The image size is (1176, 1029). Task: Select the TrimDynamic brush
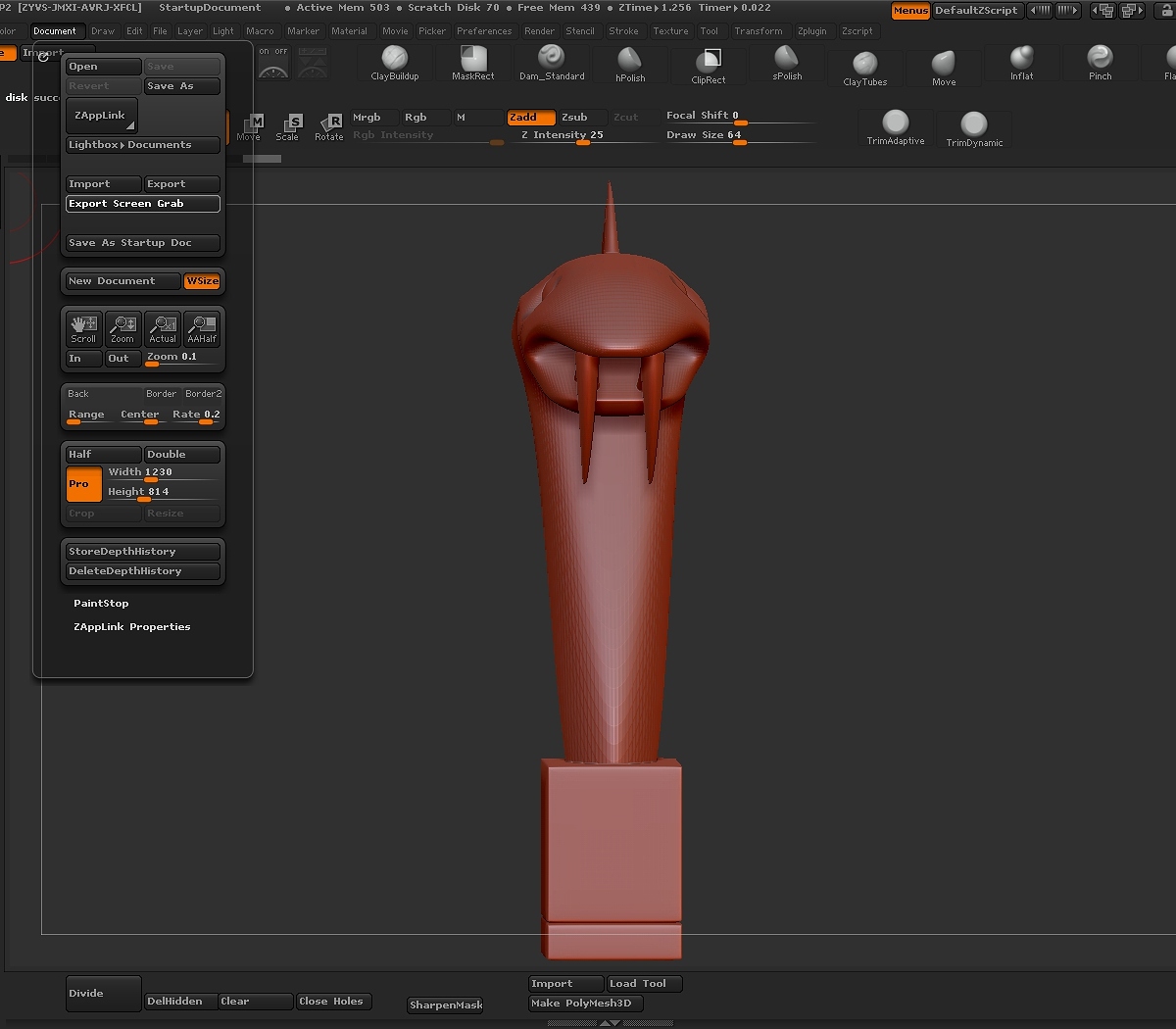974,128
